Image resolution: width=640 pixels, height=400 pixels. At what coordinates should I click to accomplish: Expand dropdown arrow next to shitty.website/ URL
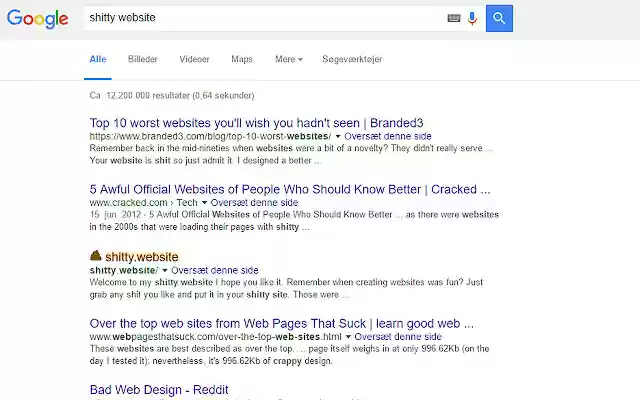point(164,271)
